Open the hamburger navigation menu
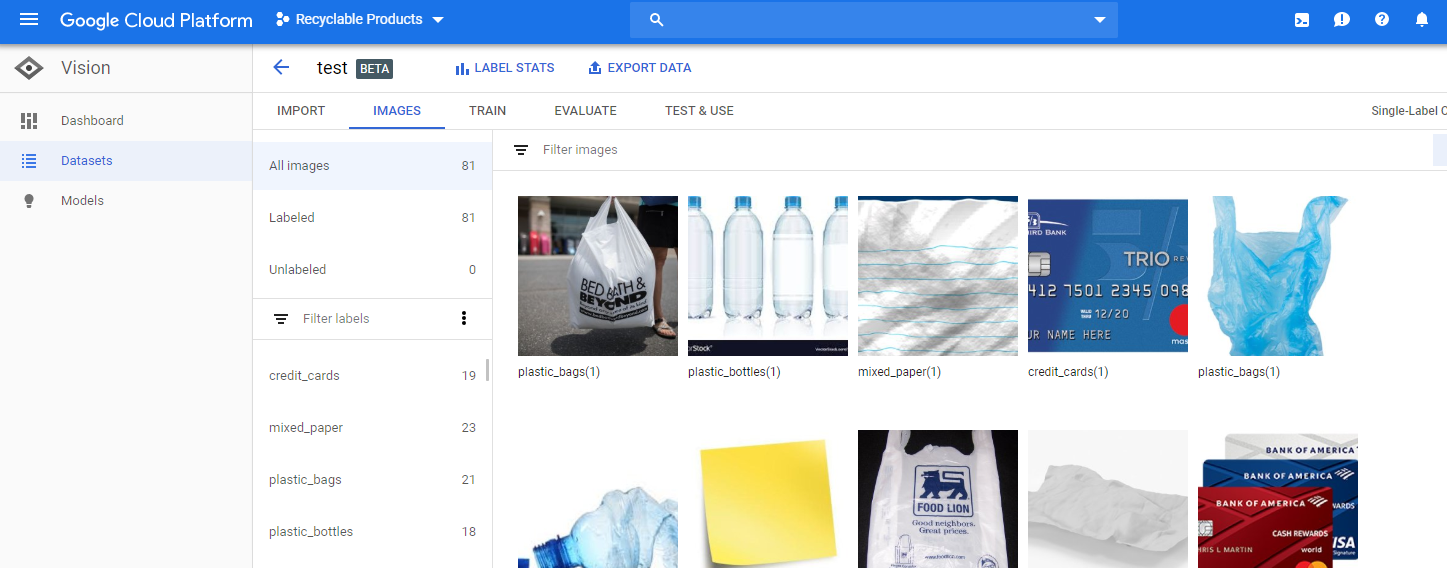Screen dimensions: 1450x580 coord(29,20)
